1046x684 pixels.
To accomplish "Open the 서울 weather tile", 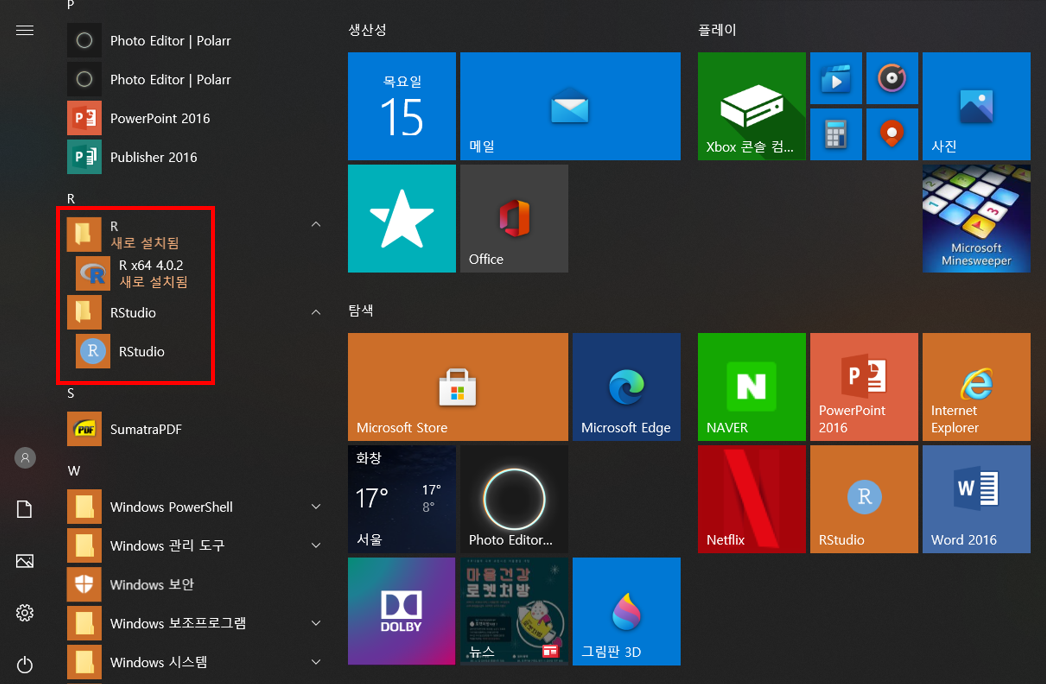I will click(401, 499).
